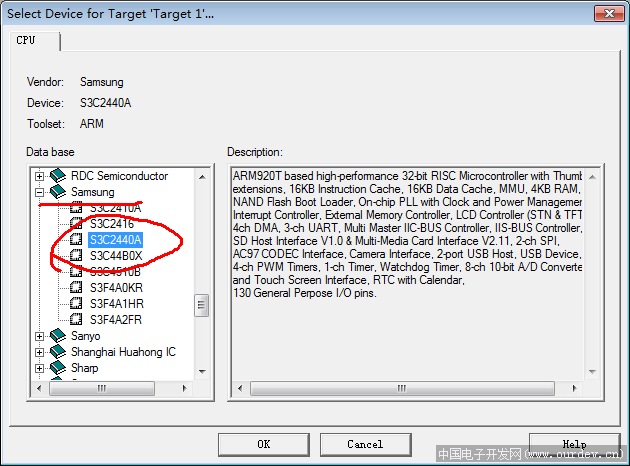This screenshot has width=630, height=466.
Task: Click the chip icon beside S3C2410A
Action: (x=76, y=208)
